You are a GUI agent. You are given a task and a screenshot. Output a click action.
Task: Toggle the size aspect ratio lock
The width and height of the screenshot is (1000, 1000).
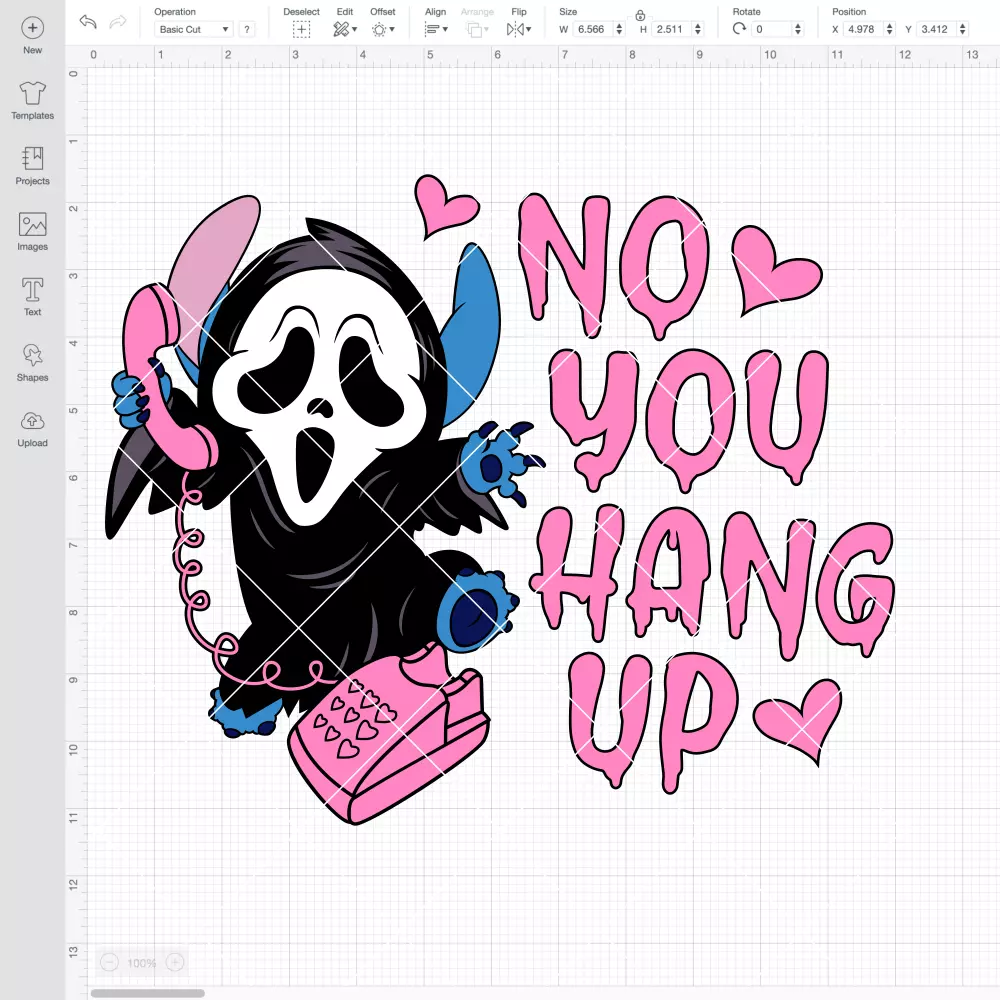click(x=640, y=15)
